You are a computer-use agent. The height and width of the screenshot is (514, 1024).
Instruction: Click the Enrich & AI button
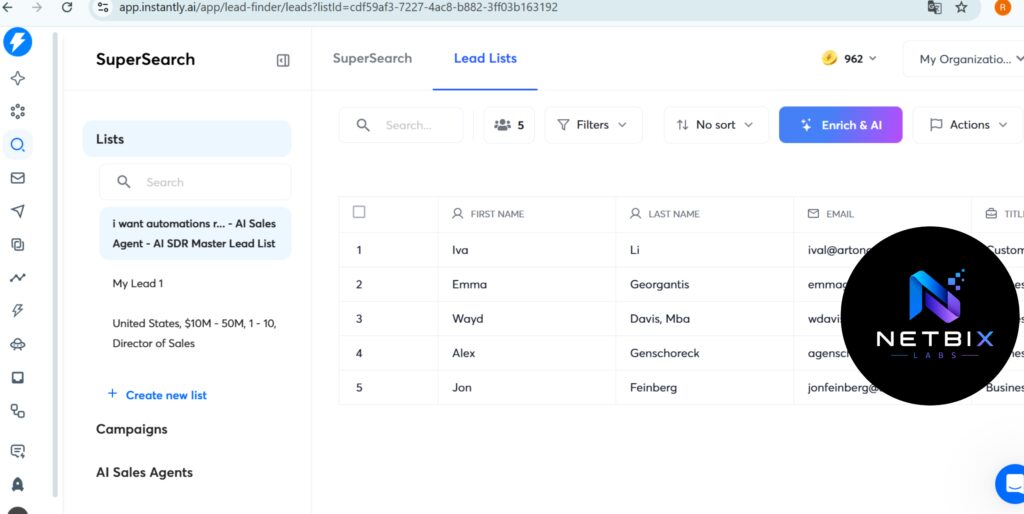coord(840,125)
